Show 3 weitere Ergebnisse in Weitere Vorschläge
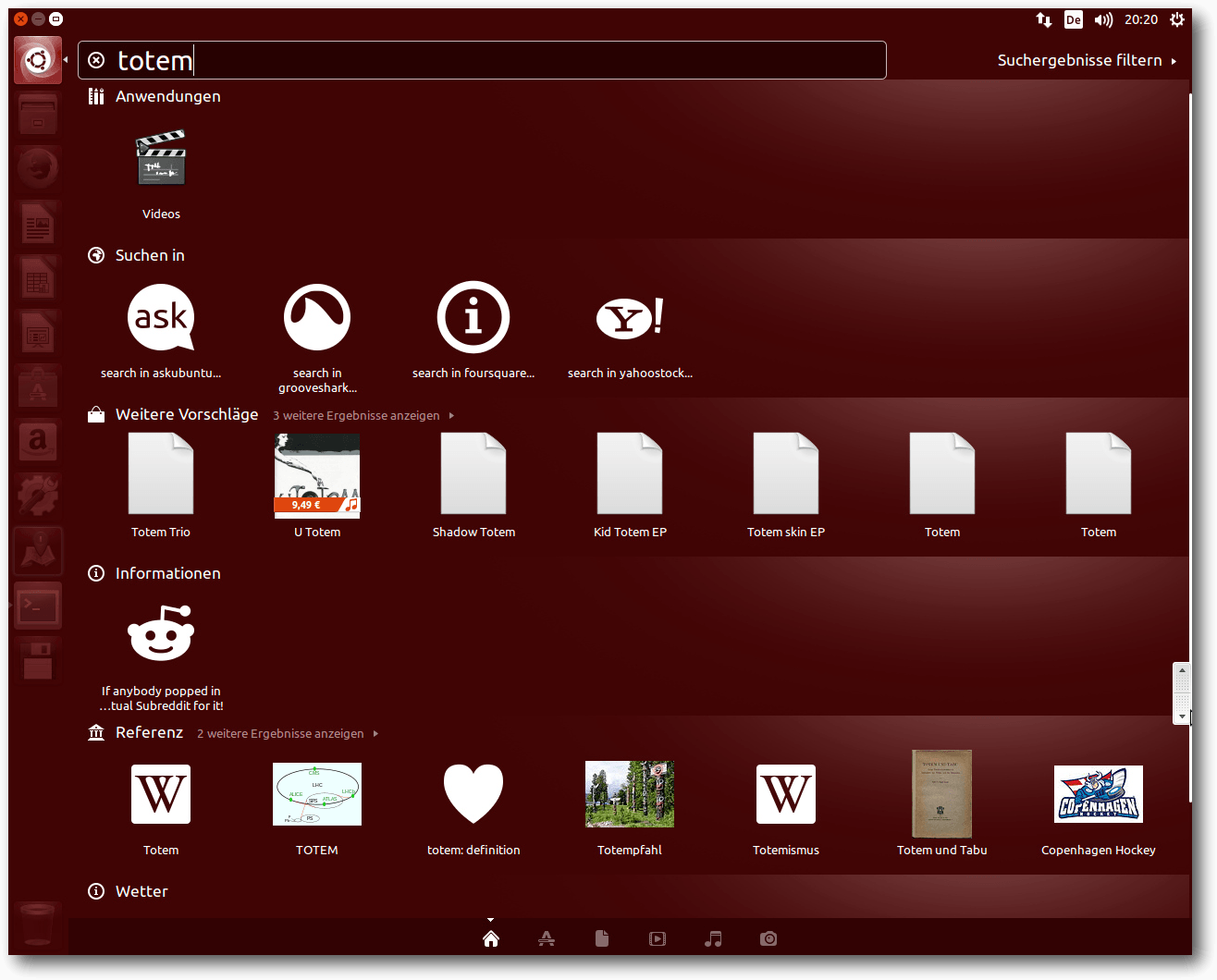1217x980 pixels. [363, 416]
